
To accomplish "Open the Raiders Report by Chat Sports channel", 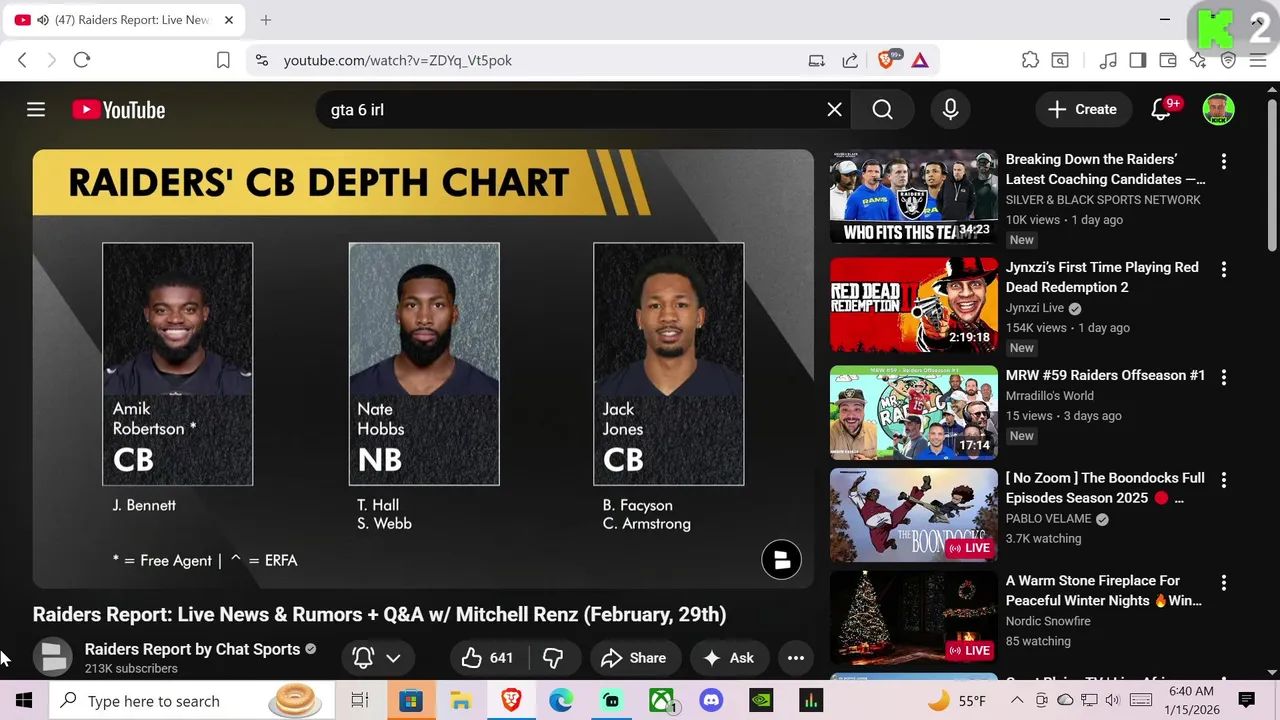I will 192,649.
